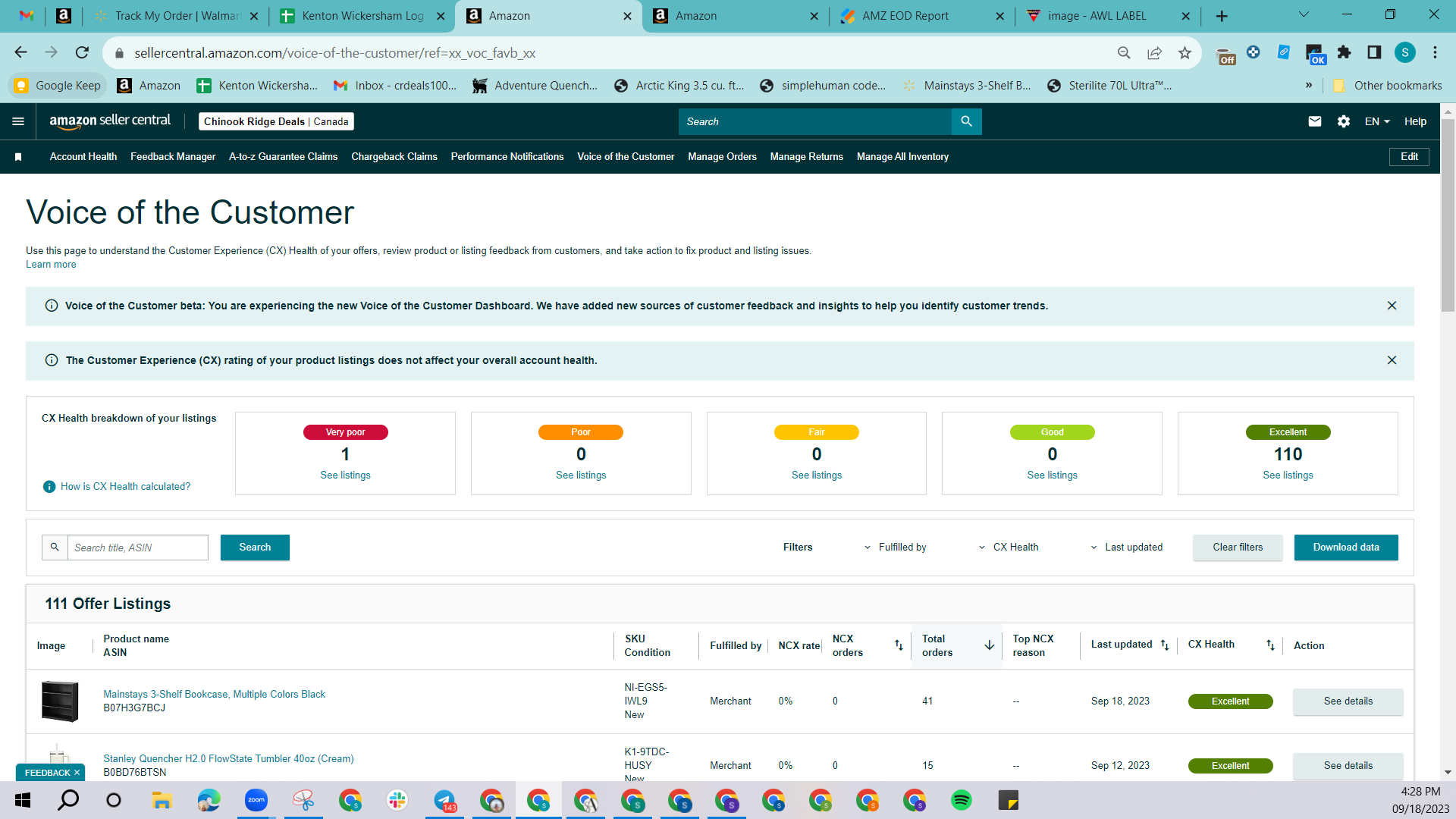
Task: Open Chrome side panel icon
Action: [1374, 52]
